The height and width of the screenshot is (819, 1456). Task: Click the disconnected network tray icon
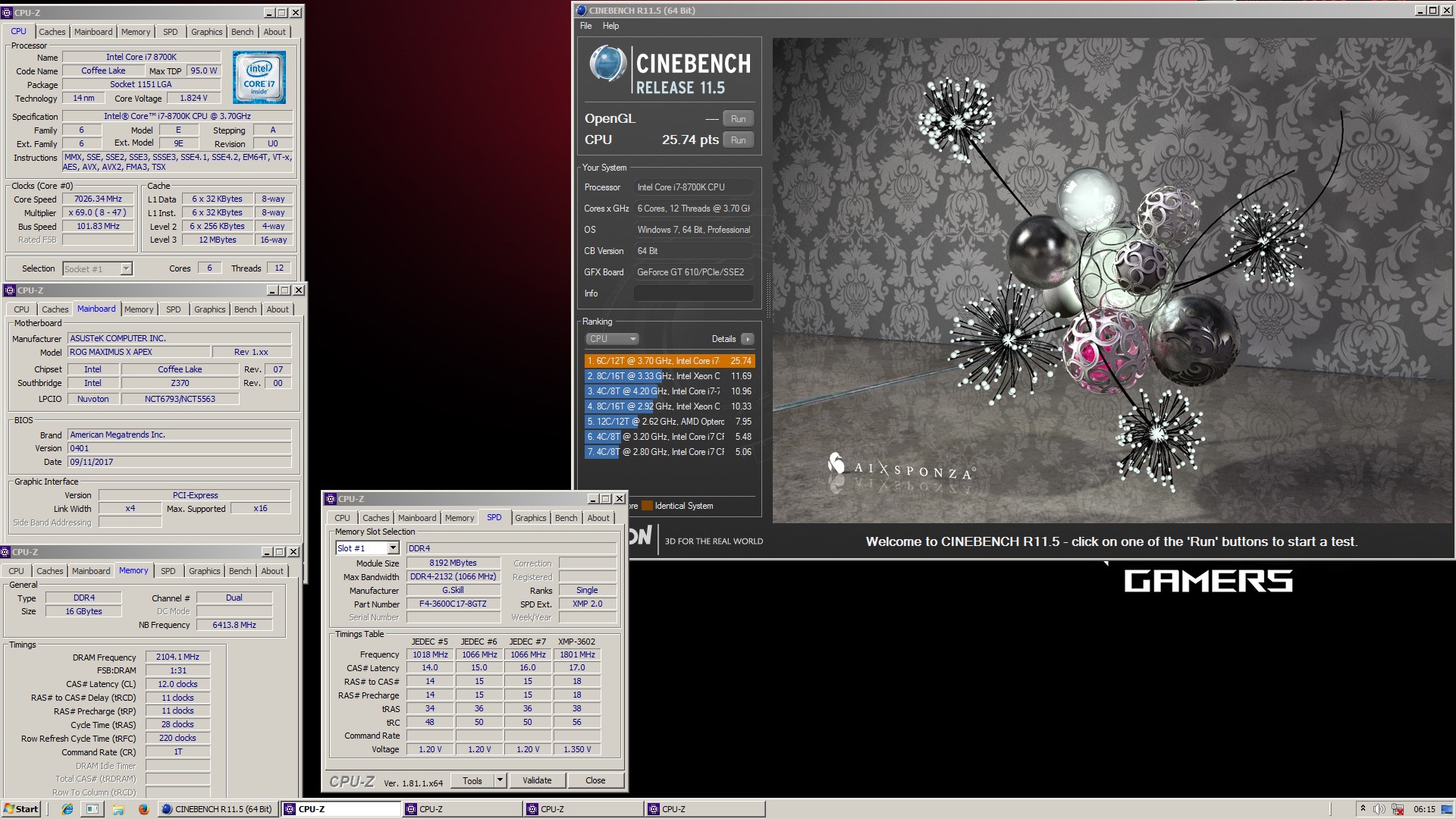tap(1397, 809)
